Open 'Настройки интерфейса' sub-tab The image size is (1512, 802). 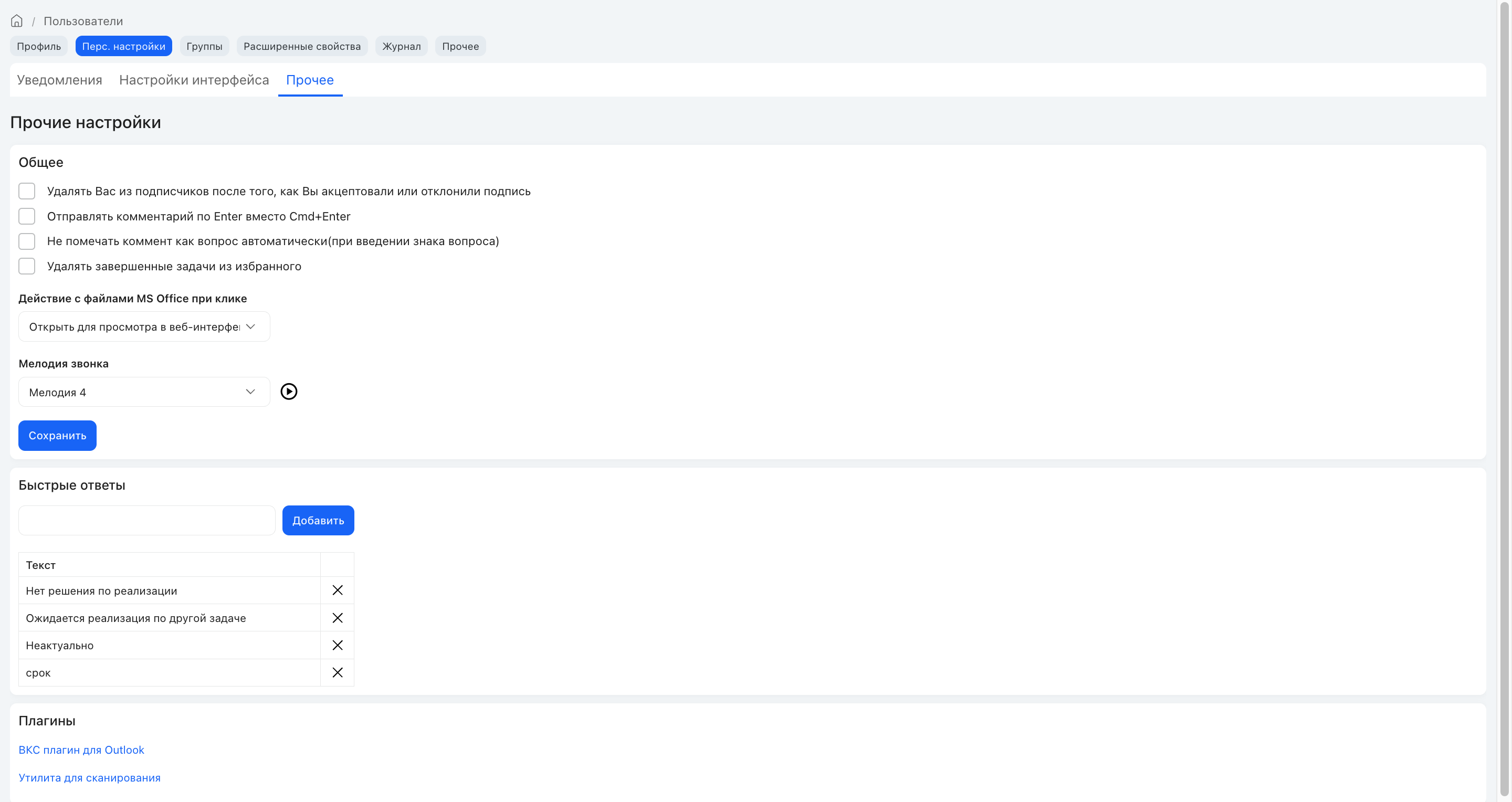194,80
